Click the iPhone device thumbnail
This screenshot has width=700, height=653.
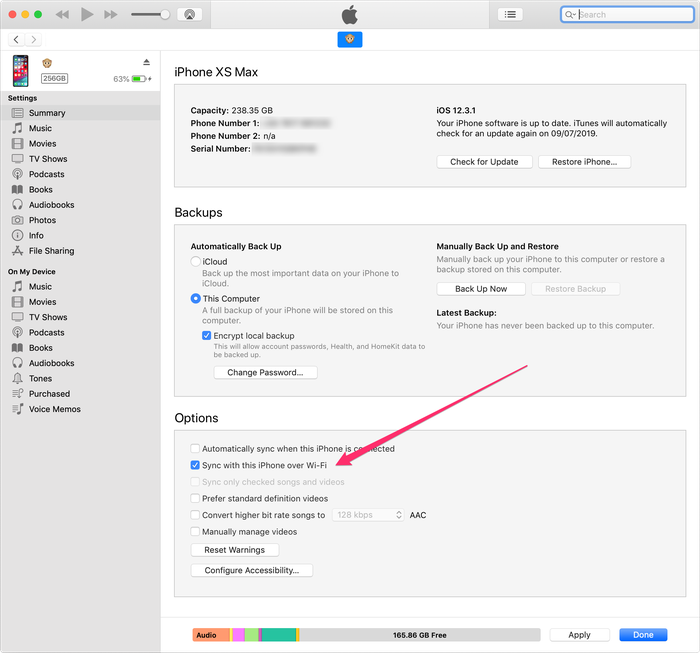(21, 71)
